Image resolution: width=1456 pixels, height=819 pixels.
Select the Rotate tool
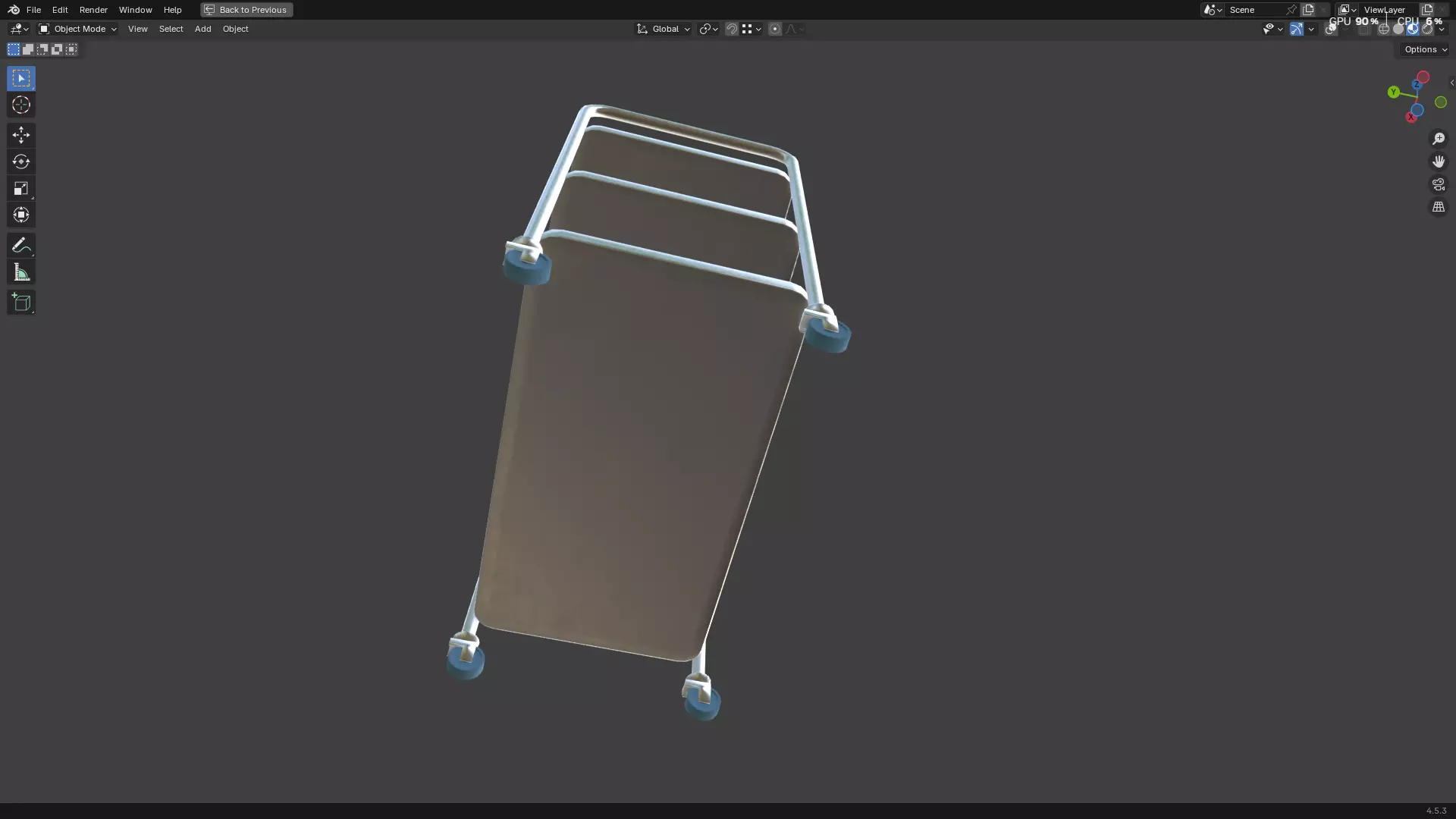21,162
